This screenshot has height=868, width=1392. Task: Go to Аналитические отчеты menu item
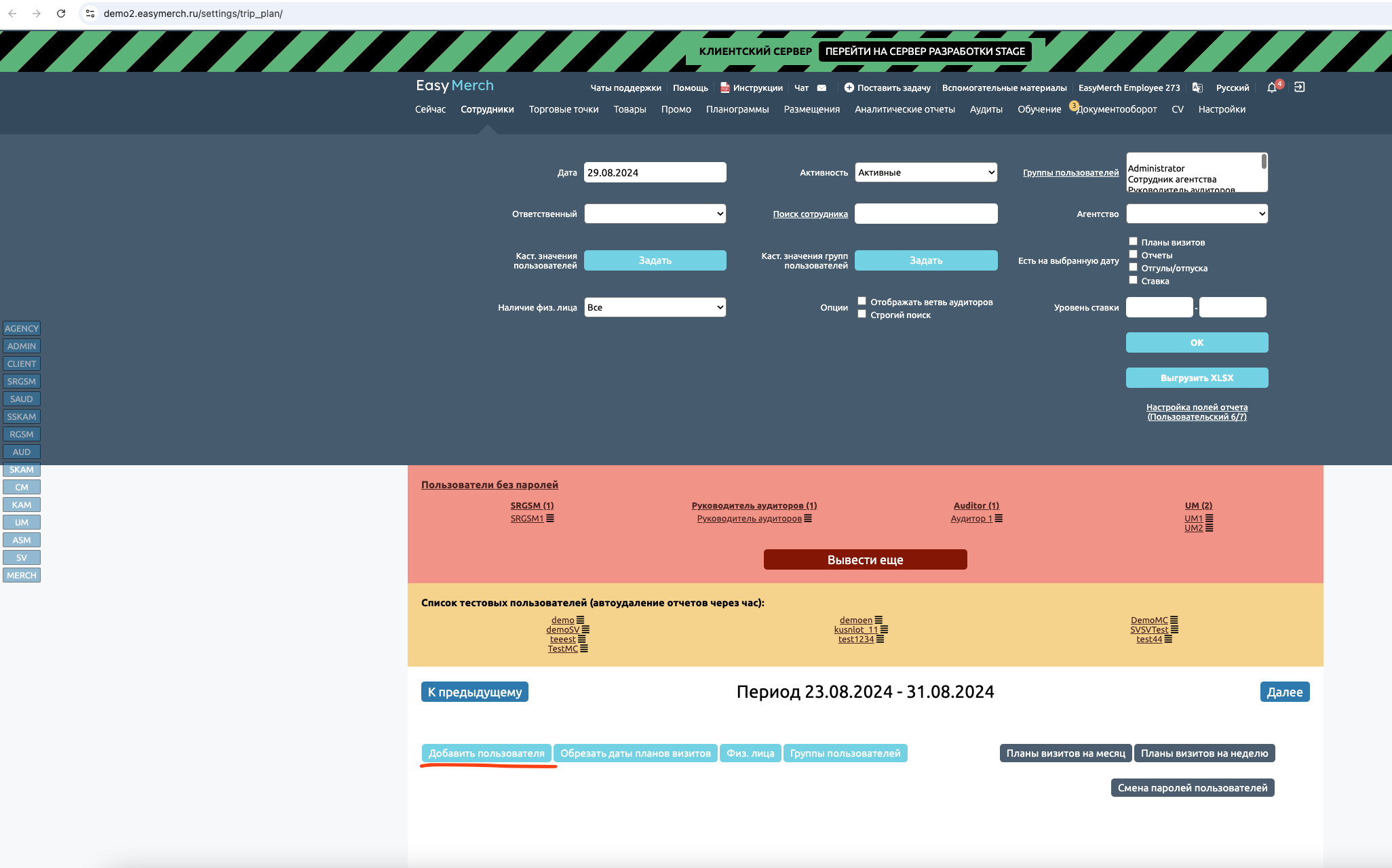coord(904,109)
